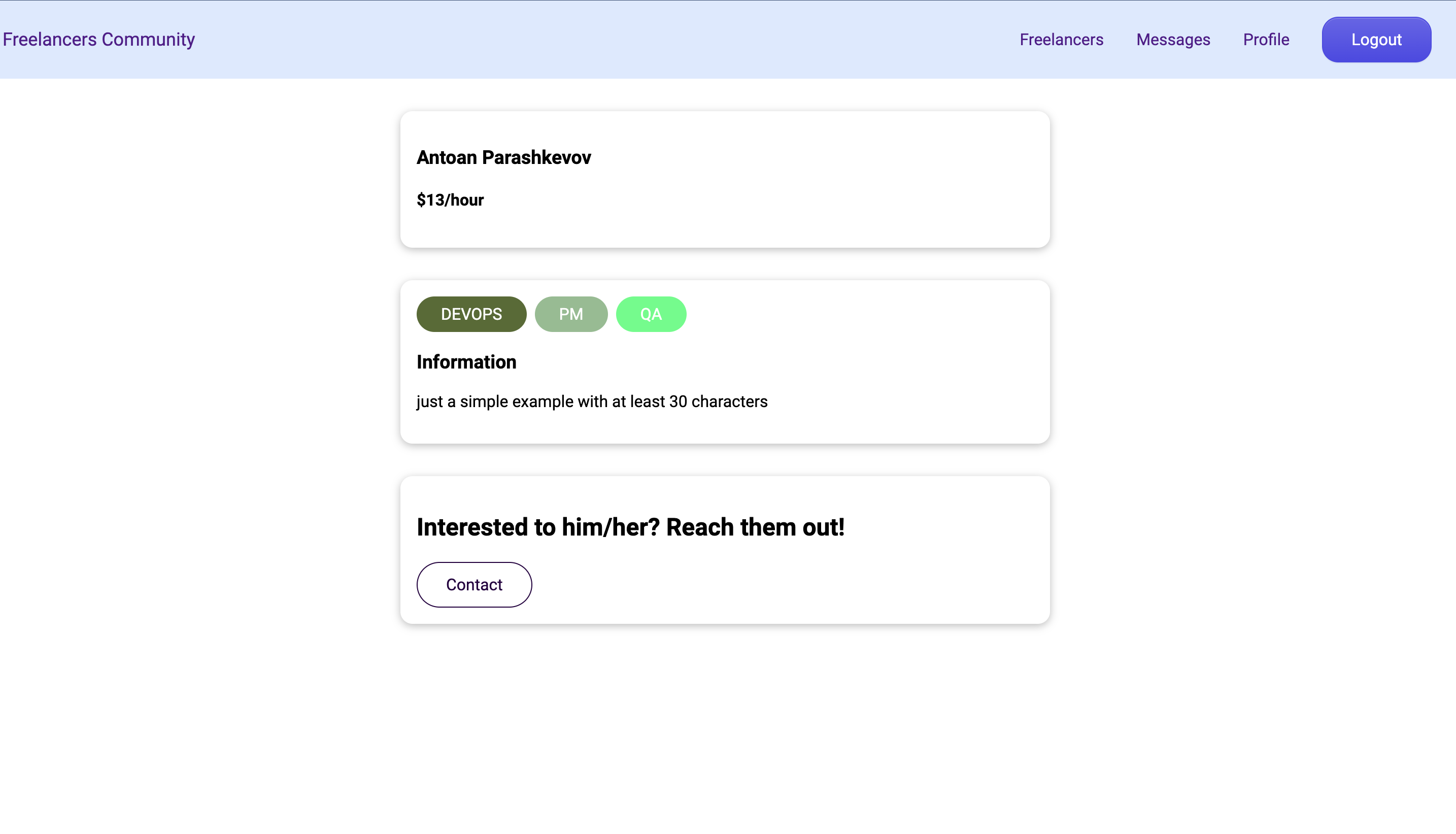The image size is (1456, 834).
Task: Click the description text about 30 characters
Action: pyautogui.click(x=592, y=402)
